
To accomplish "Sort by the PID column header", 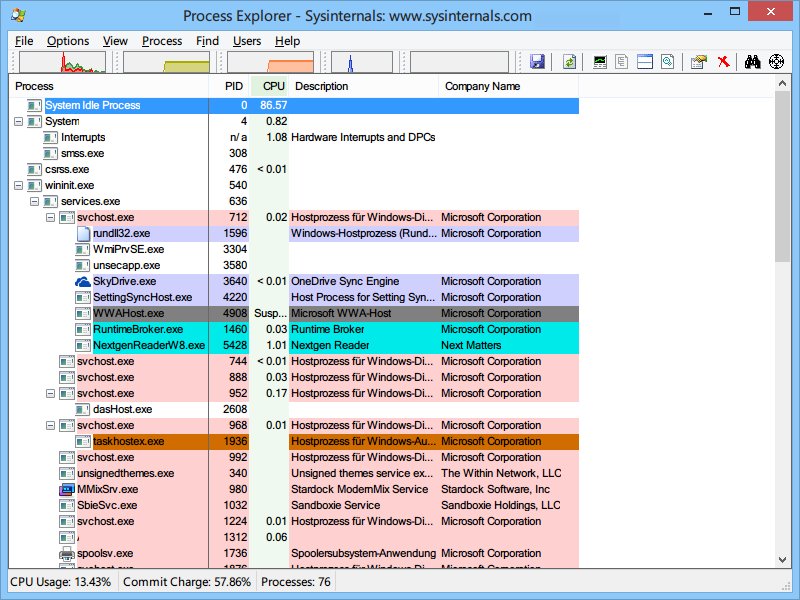I will point(230,86).
